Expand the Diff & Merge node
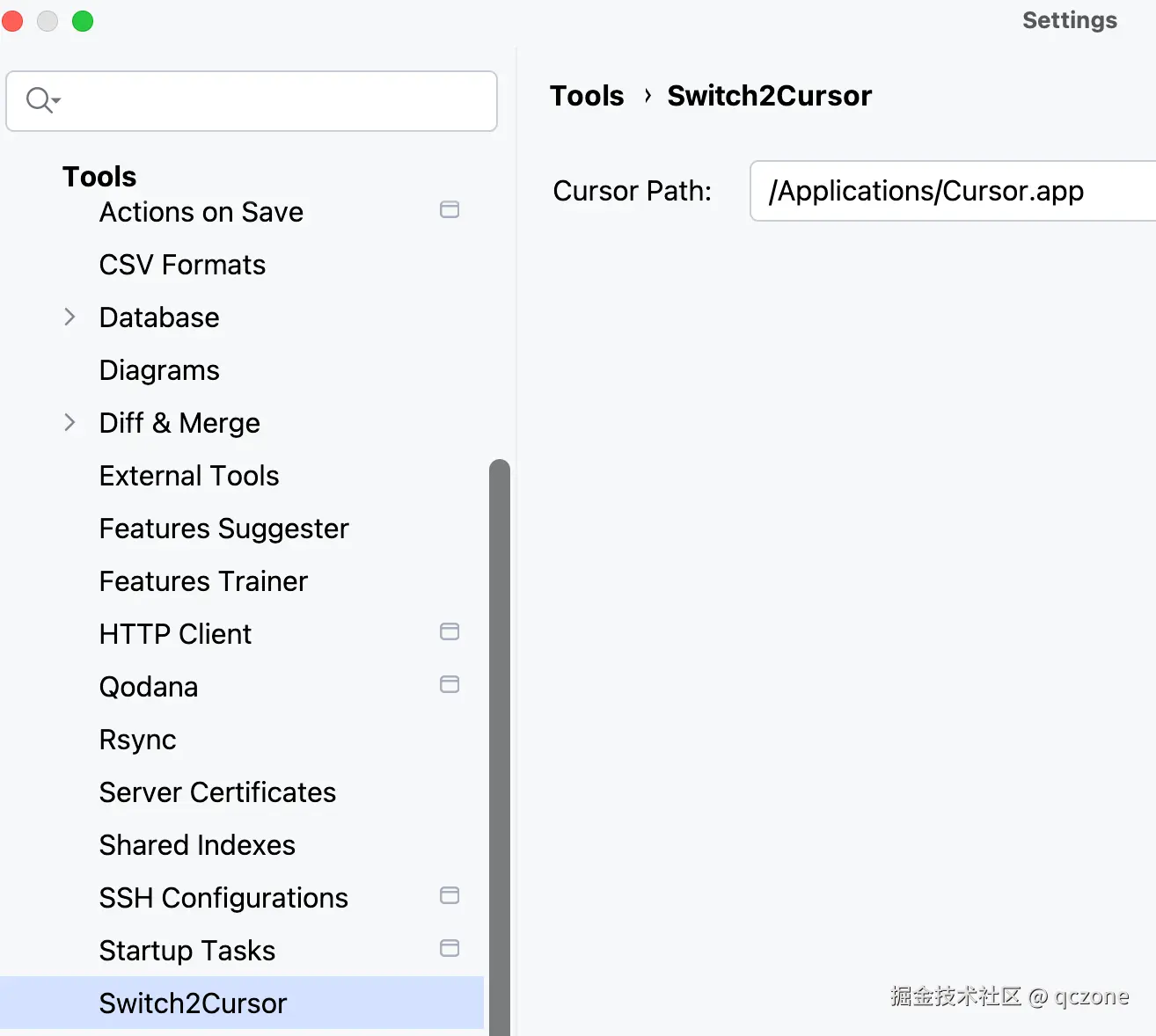Viewport: 1156px width, 1036px height. pos(70,423)
